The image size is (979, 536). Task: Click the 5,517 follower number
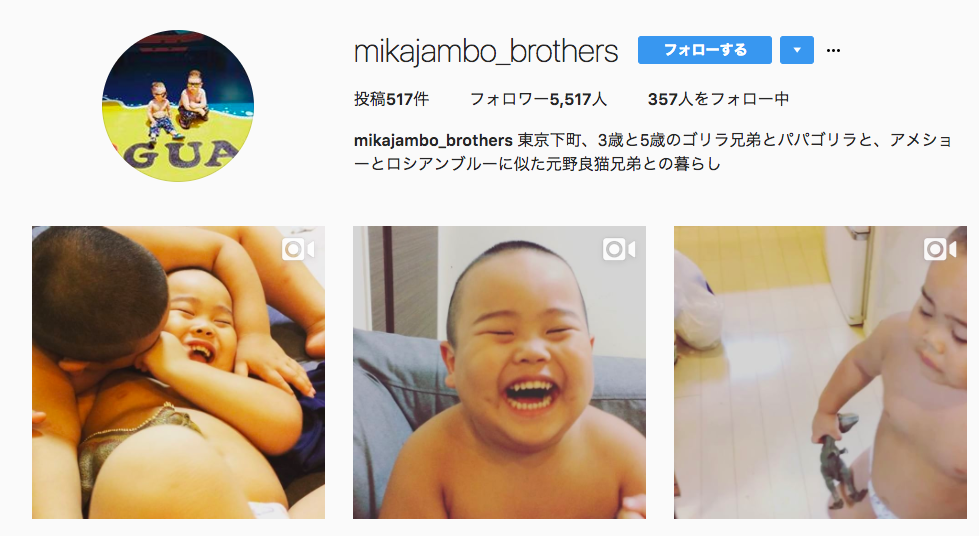[570, 99]
